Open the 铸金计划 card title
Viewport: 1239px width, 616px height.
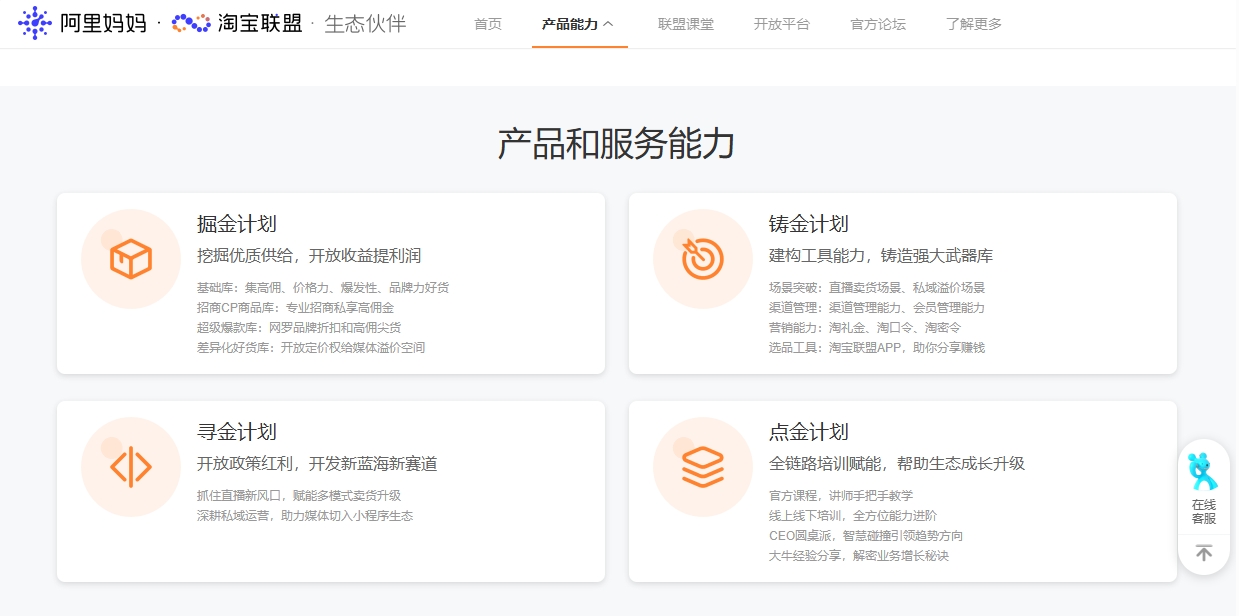click(809, 224)
